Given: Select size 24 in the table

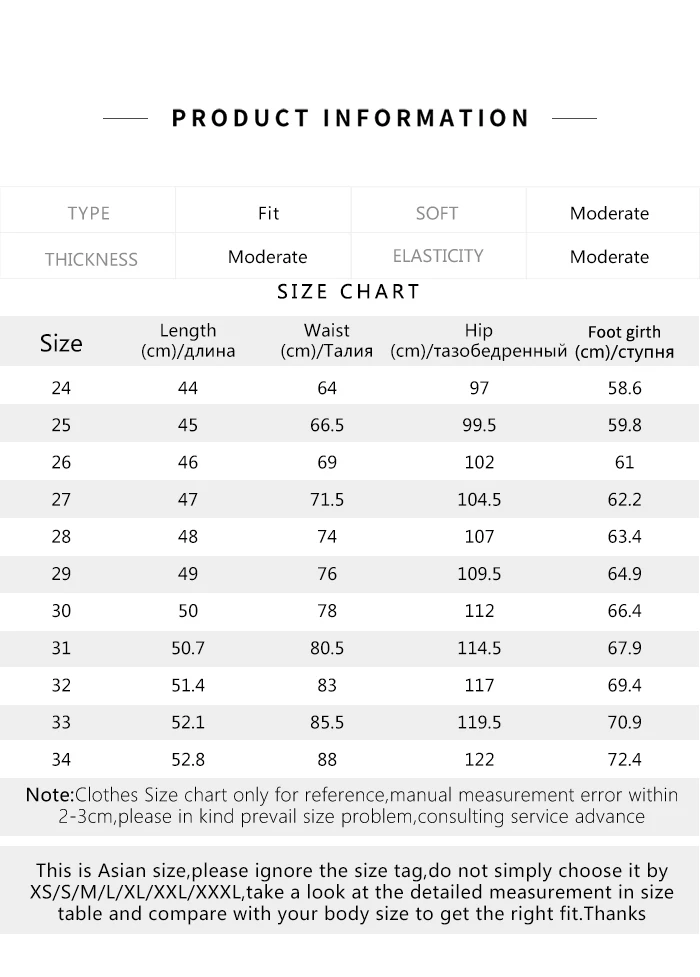Looking at the screenshot, I should pos(61,388).
